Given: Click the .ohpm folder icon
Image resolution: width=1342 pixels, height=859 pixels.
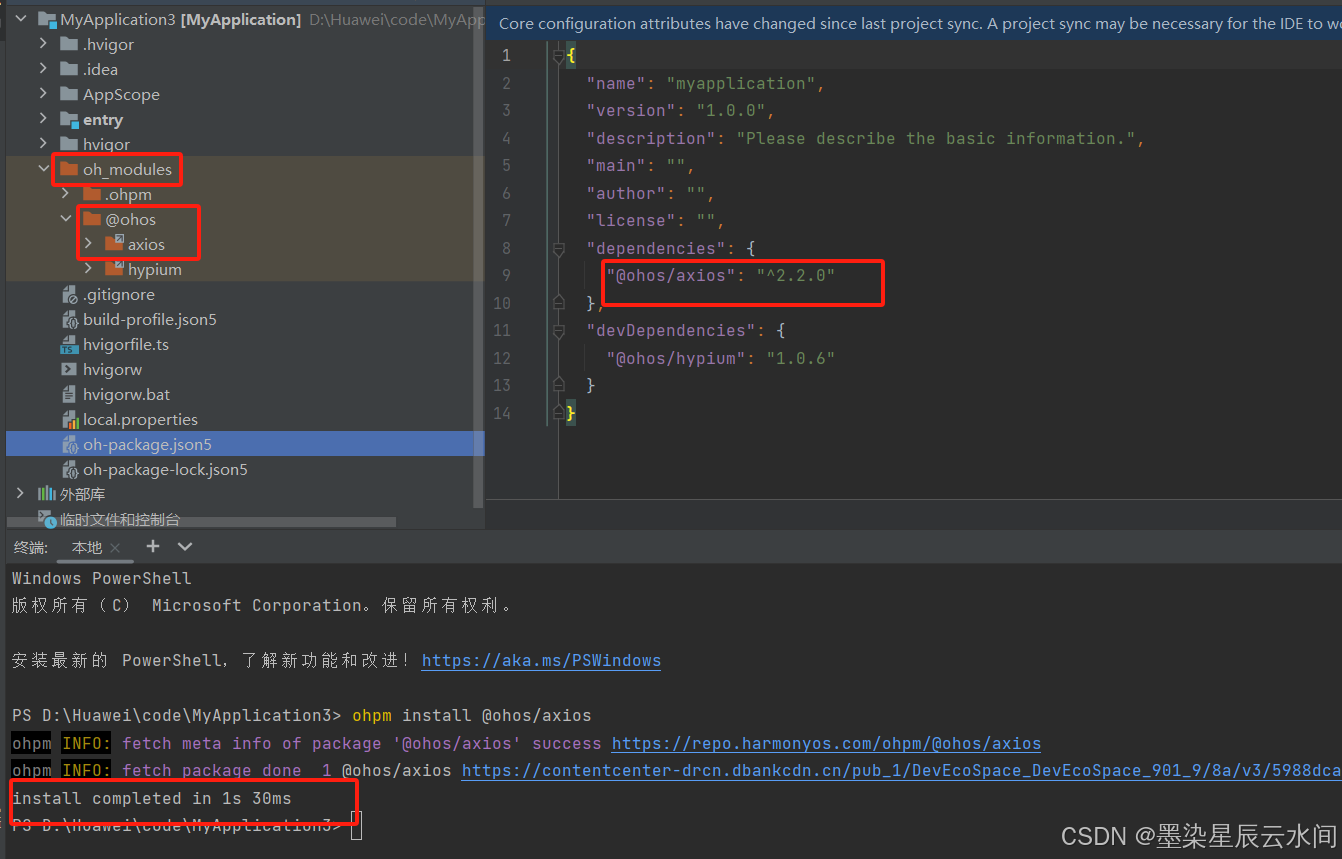Looking at the screenshot, I should tap(92, 194).
